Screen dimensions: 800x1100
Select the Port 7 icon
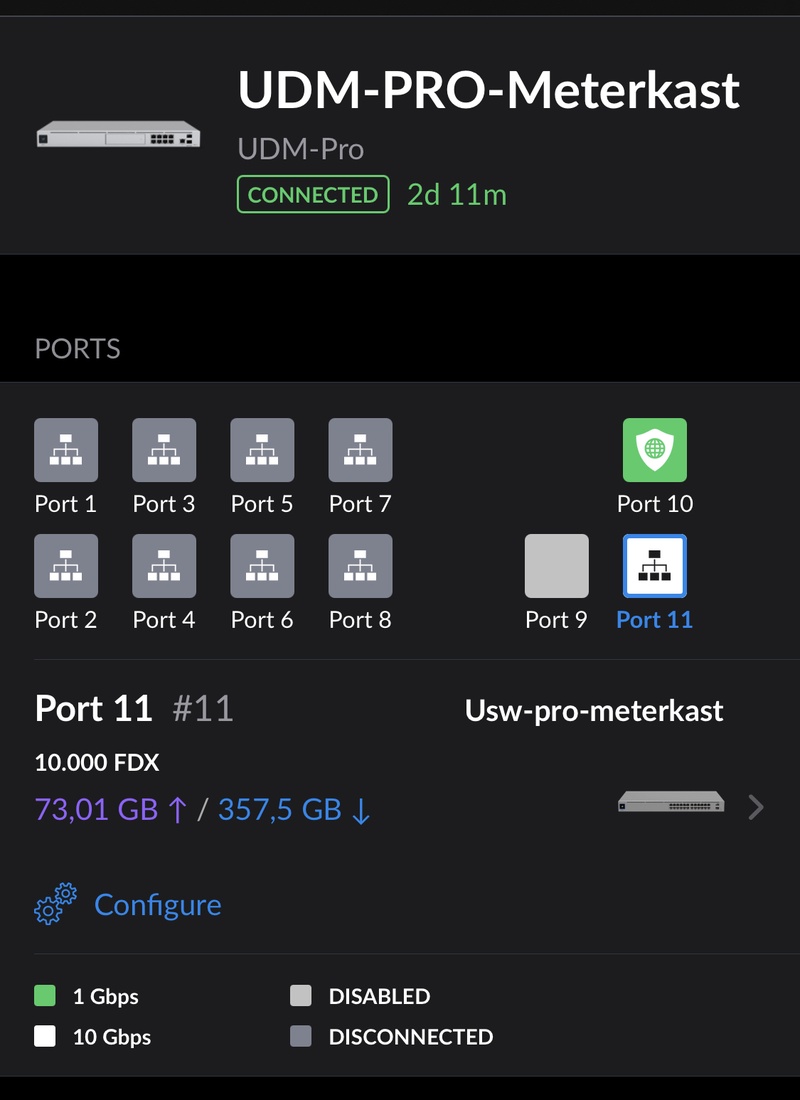(x=360, y=450)
